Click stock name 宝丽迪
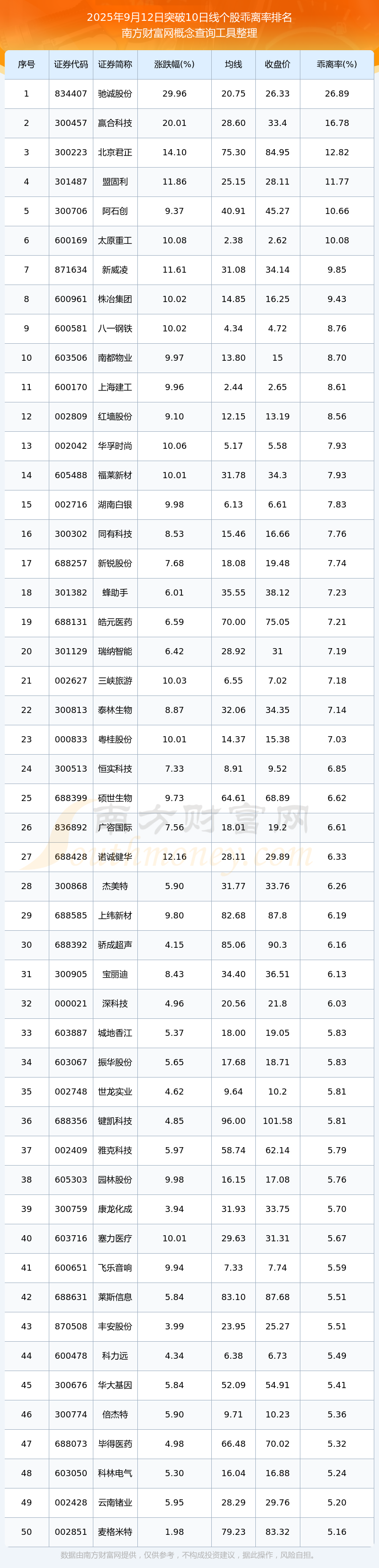 [x=115, y=974]
